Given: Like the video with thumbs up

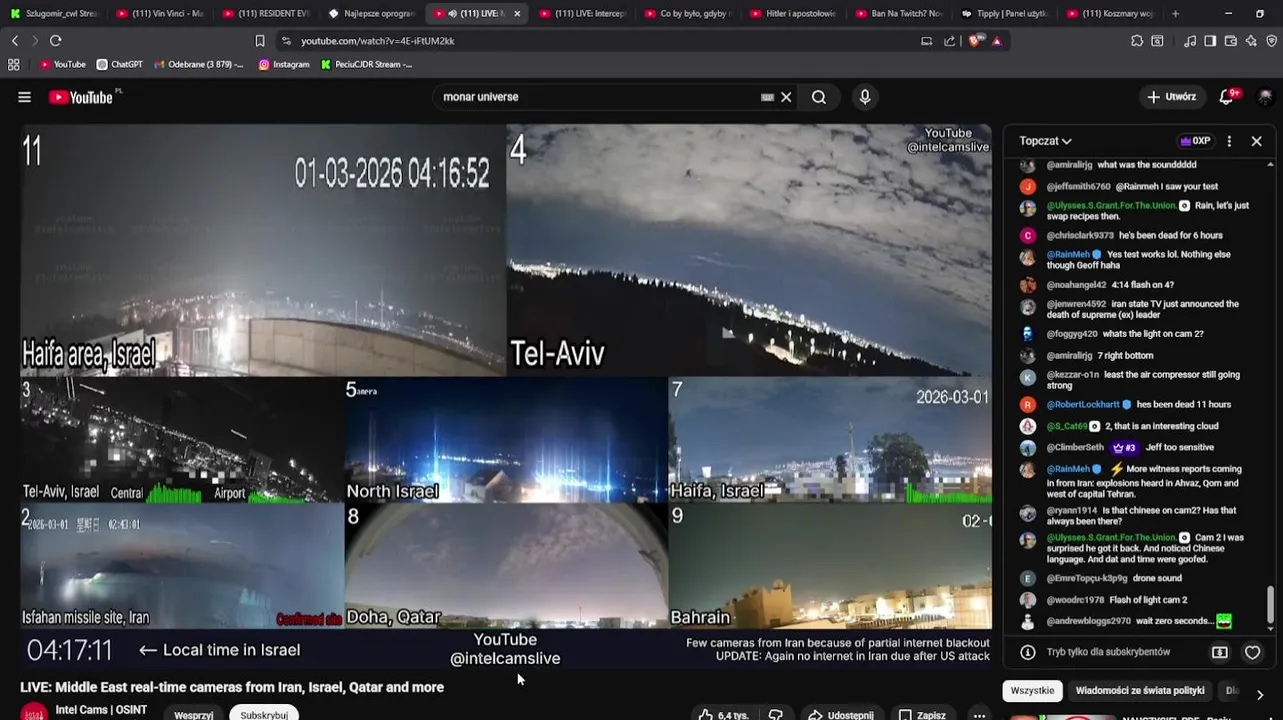Looking at the screenshot, I should pyautogui.click(x=724, y=715).
